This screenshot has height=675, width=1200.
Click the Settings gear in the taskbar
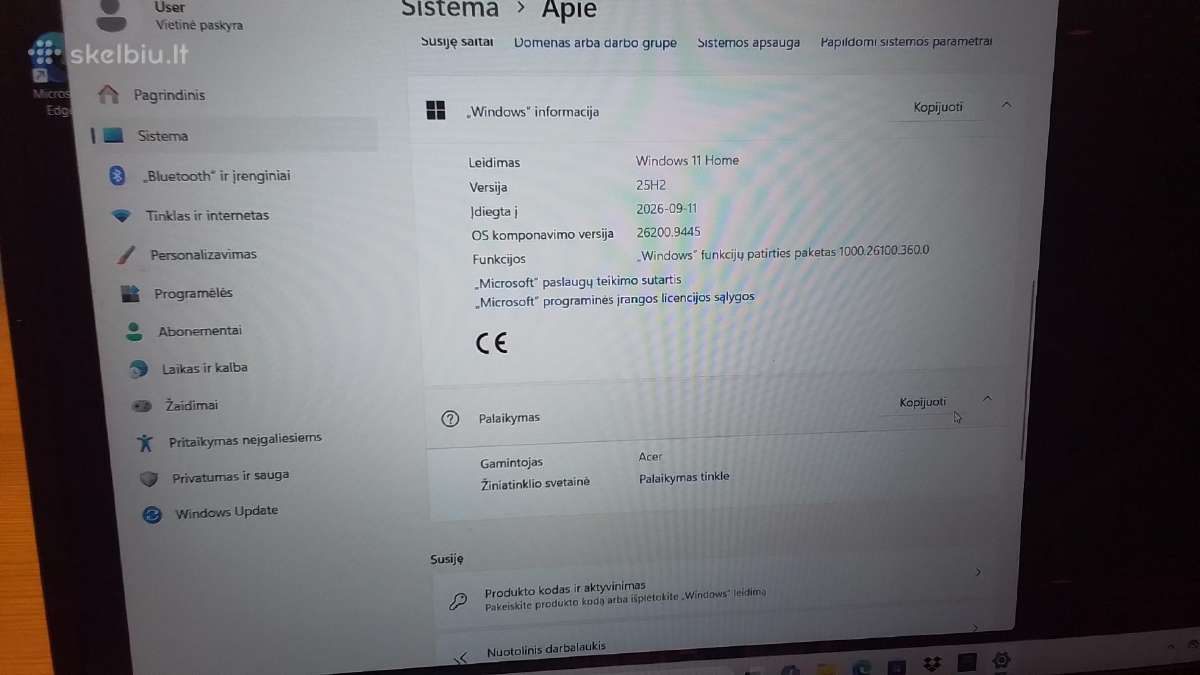[x=1000, y=661]
